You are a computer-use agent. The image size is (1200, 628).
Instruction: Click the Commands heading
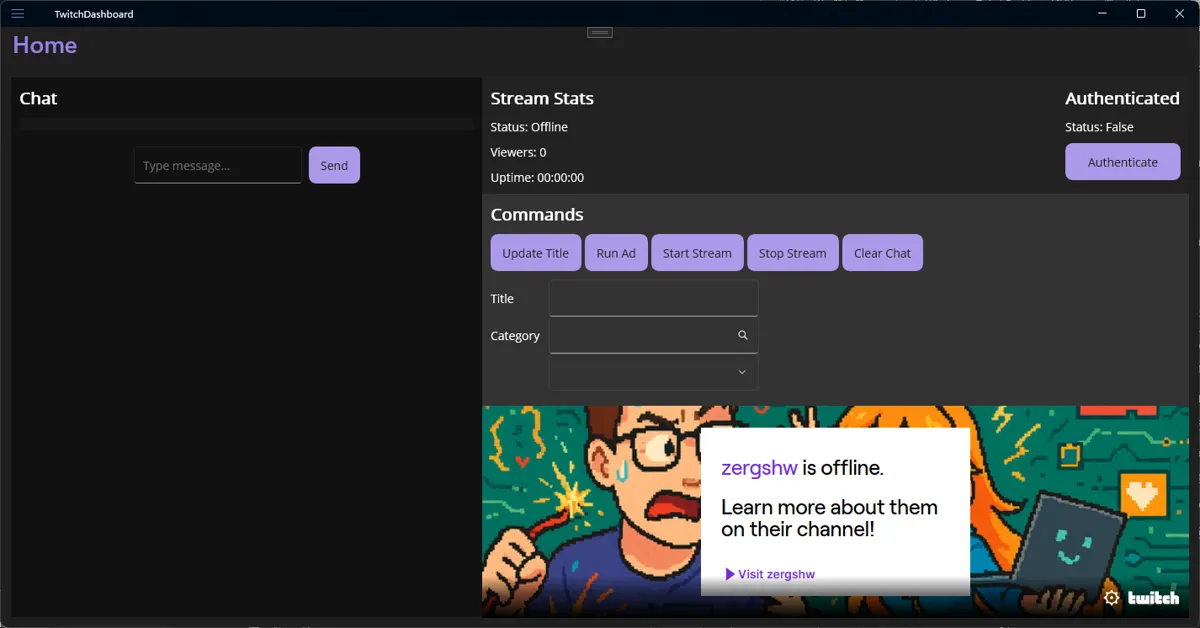coord(537,214)
